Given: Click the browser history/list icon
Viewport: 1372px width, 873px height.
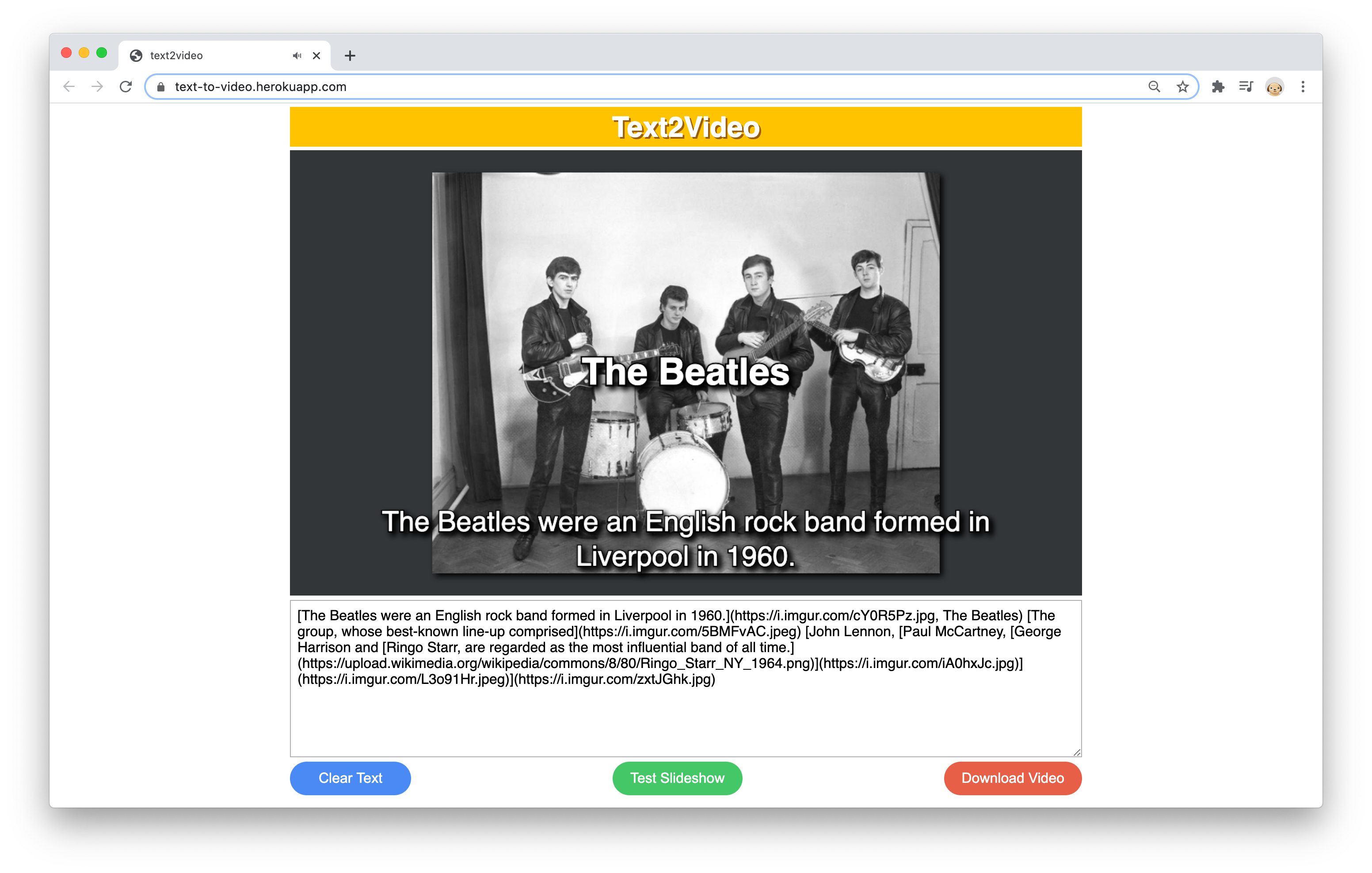Looking at the screenshot, I should pyautogui.click(x=1246, y=86).
